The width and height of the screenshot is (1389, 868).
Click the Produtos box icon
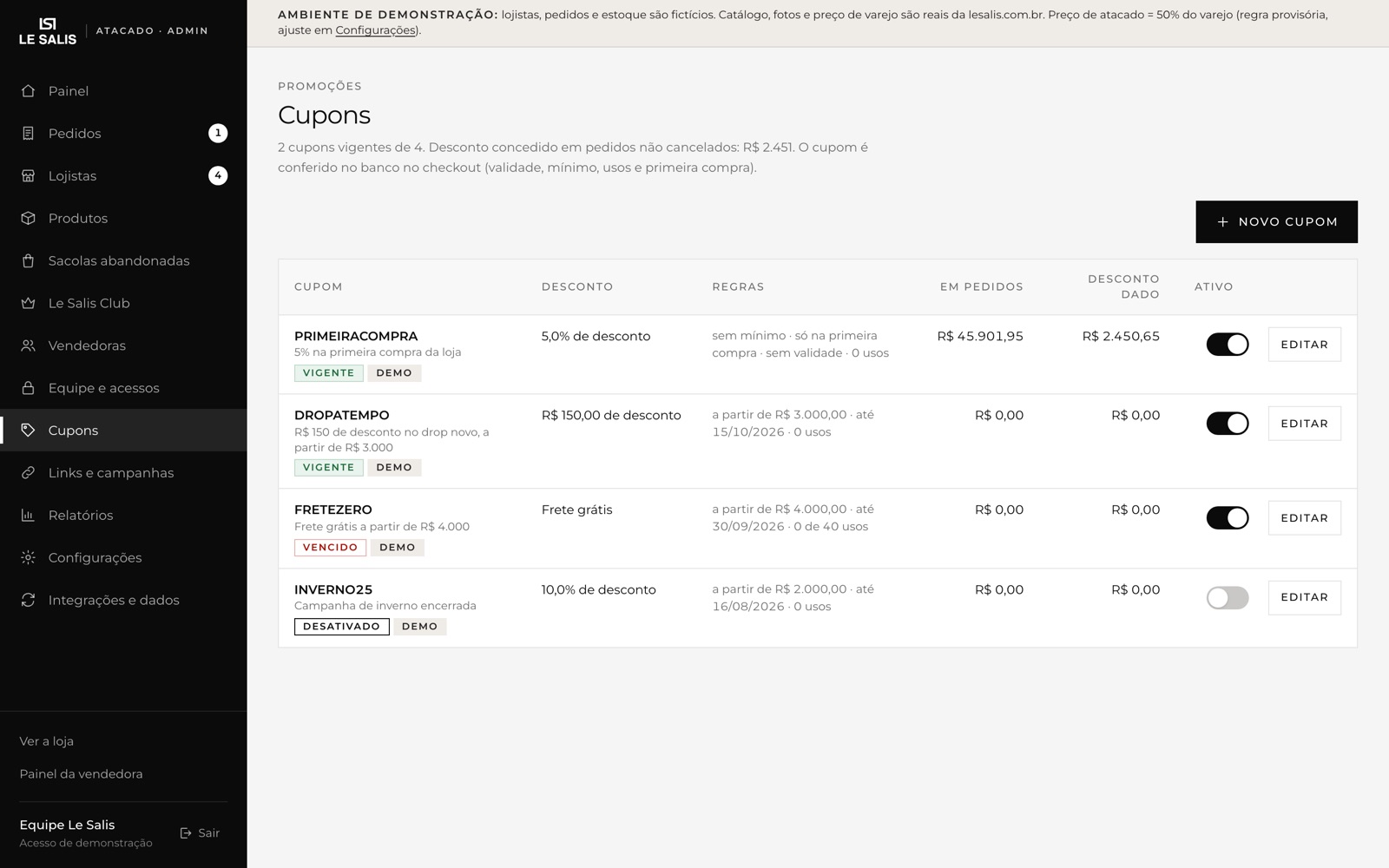click(28, 219)
